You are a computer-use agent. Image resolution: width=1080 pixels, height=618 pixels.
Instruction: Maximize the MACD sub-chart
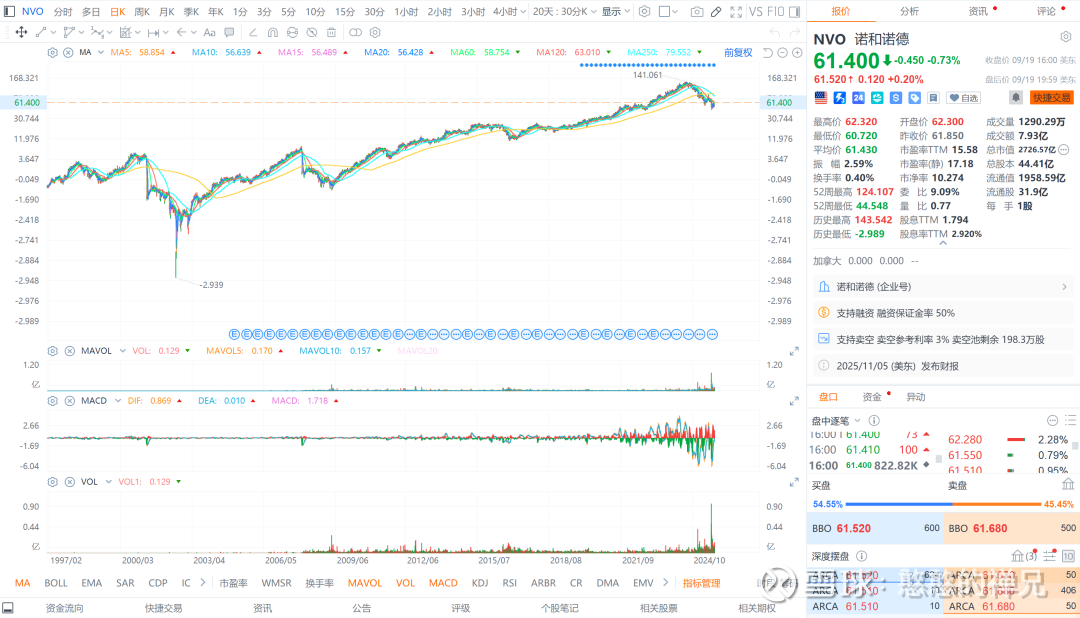coord(794,400)
